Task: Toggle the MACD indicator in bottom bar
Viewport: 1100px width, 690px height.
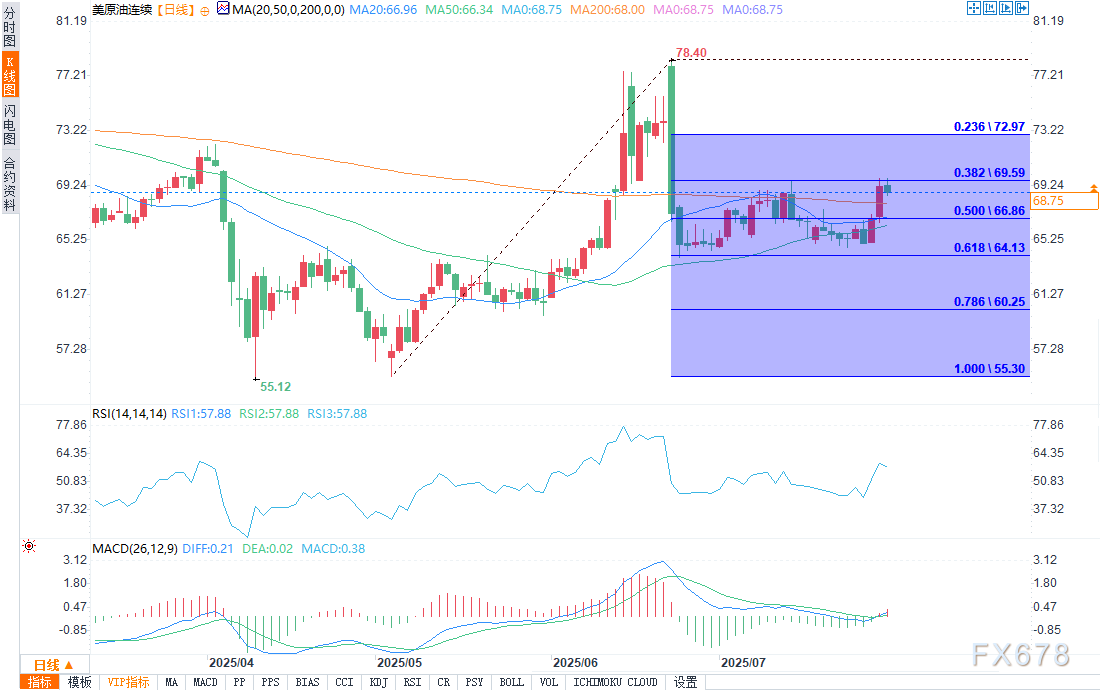Action: coord(205,682)
